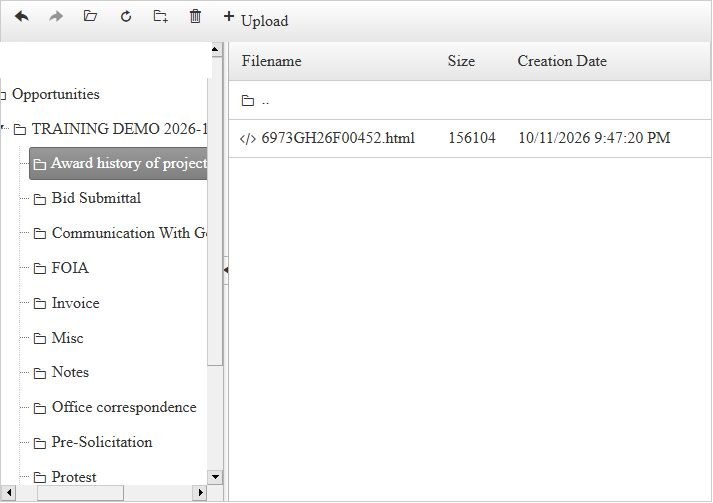Click the Award history folder icon

point(40,164)
